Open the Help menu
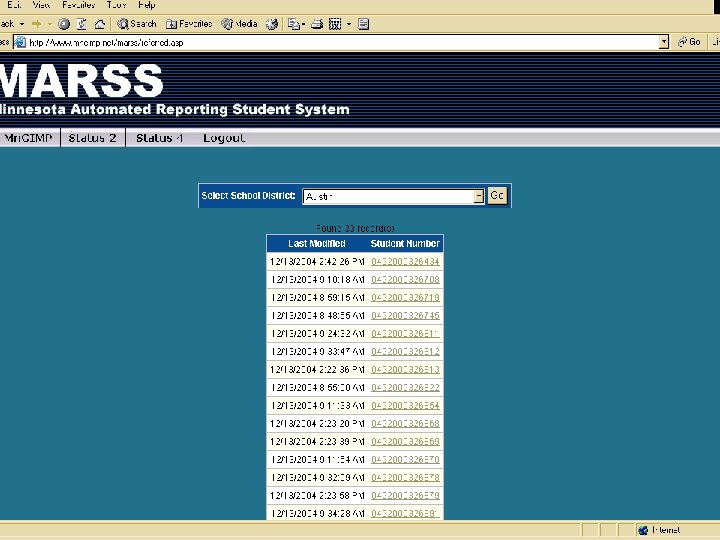Viewport: 720px width, 540px height. click(146, 5)
